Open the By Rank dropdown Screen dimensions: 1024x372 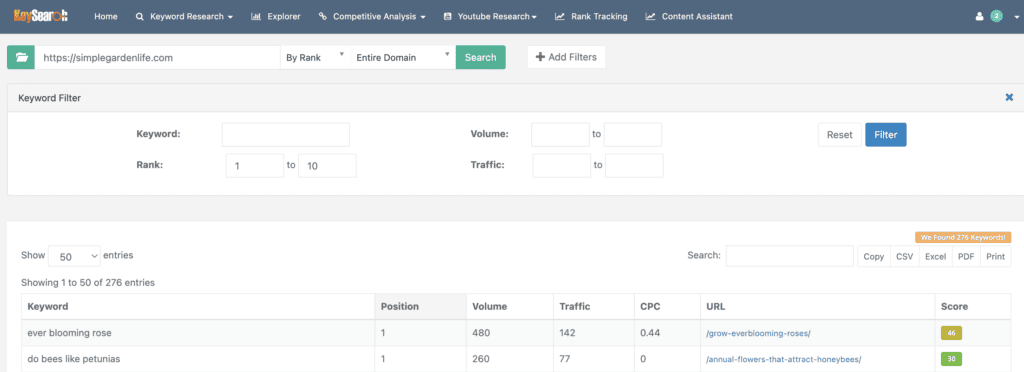tap(315, 57)
